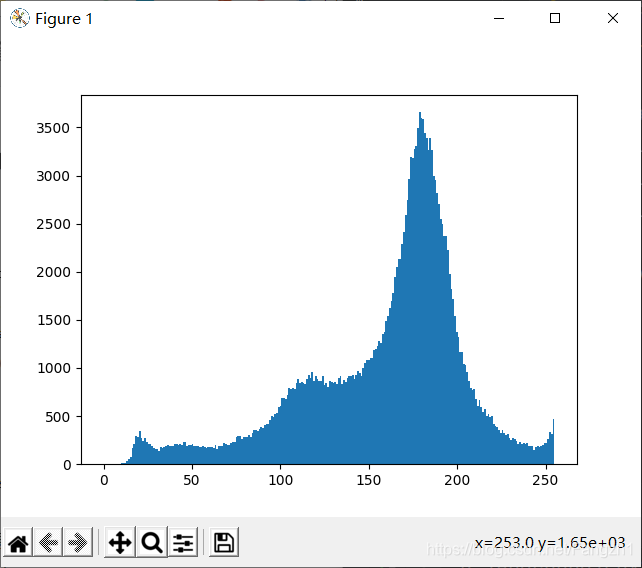Close the Figure 1 window
This screenshot has height=568, width=642.
613,18
